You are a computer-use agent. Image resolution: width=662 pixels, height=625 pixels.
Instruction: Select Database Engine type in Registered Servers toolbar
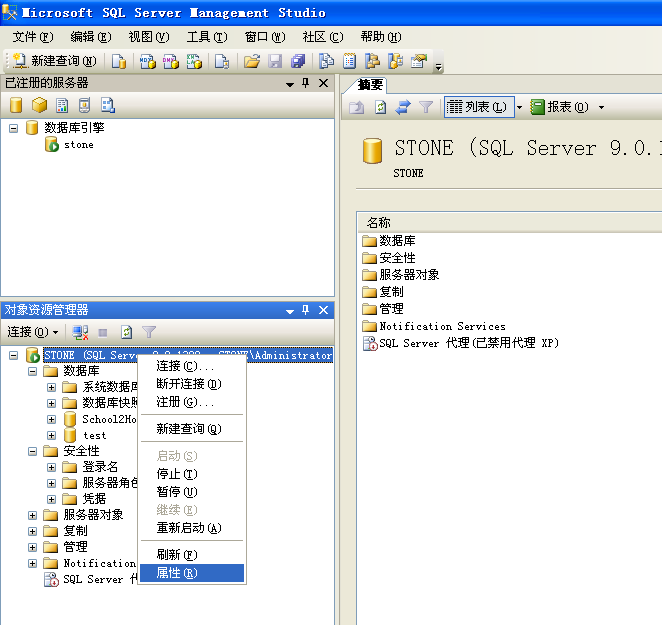(16, 105)
